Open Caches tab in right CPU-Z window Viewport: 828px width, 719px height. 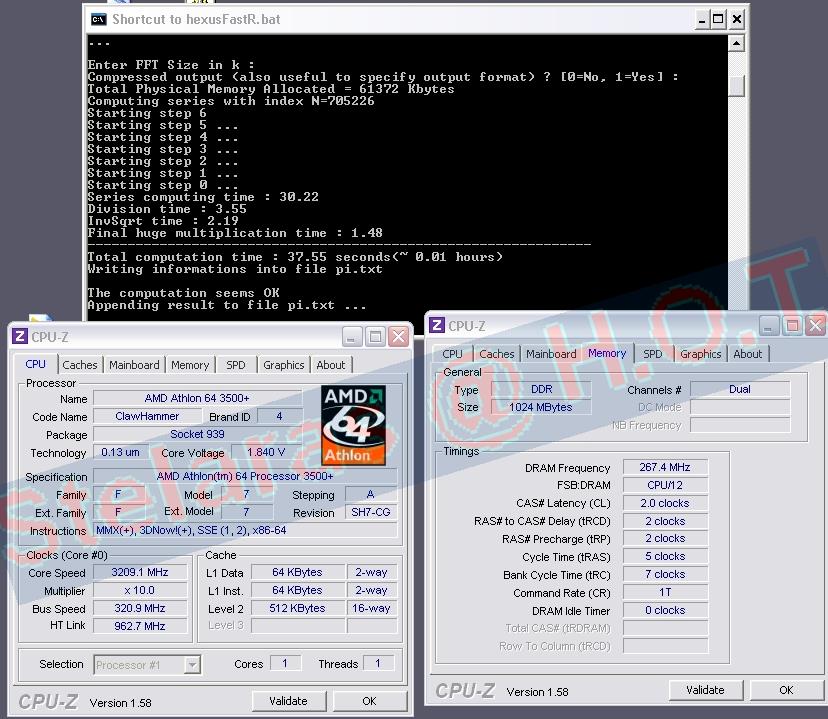497,354
